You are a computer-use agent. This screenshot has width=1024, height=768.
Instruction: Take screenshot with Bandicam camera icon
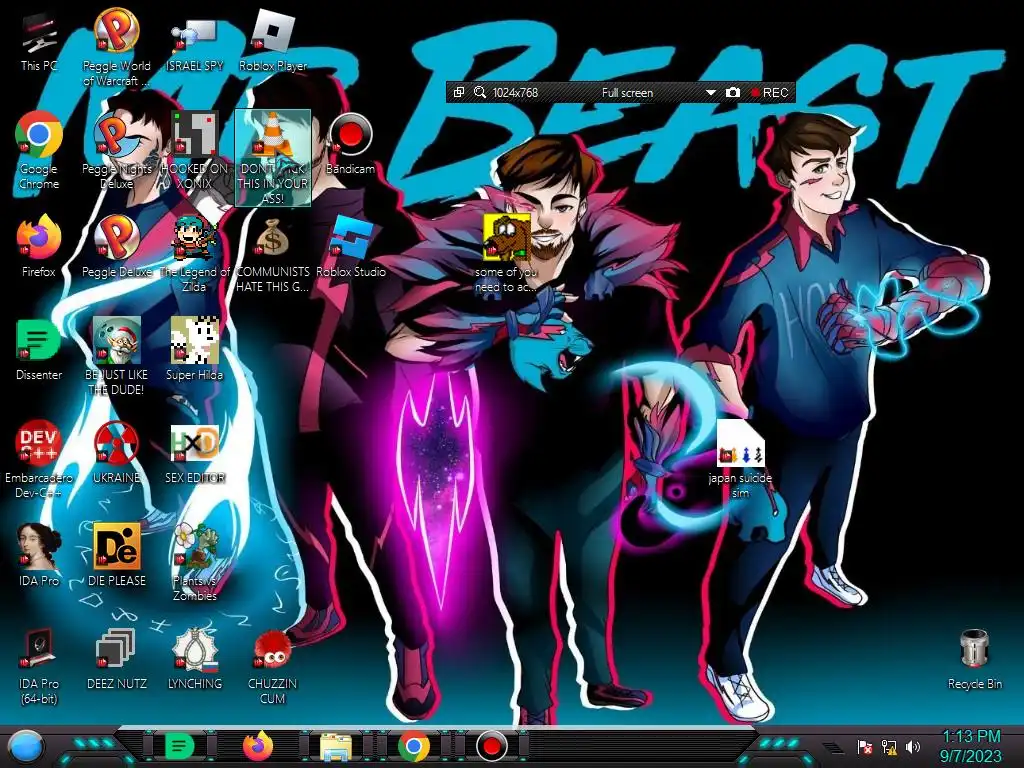(733, 93)
